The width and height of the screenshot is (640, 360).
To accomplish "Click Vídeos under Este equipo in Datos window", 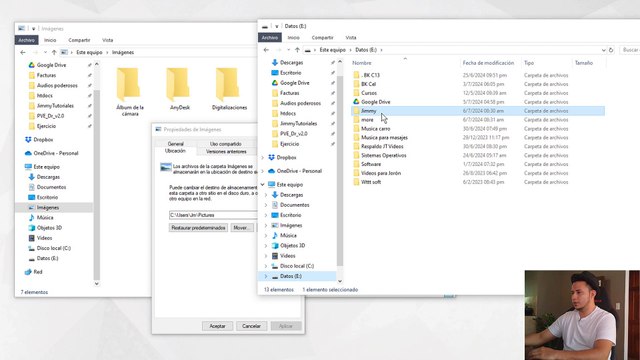I will point(287,256).
